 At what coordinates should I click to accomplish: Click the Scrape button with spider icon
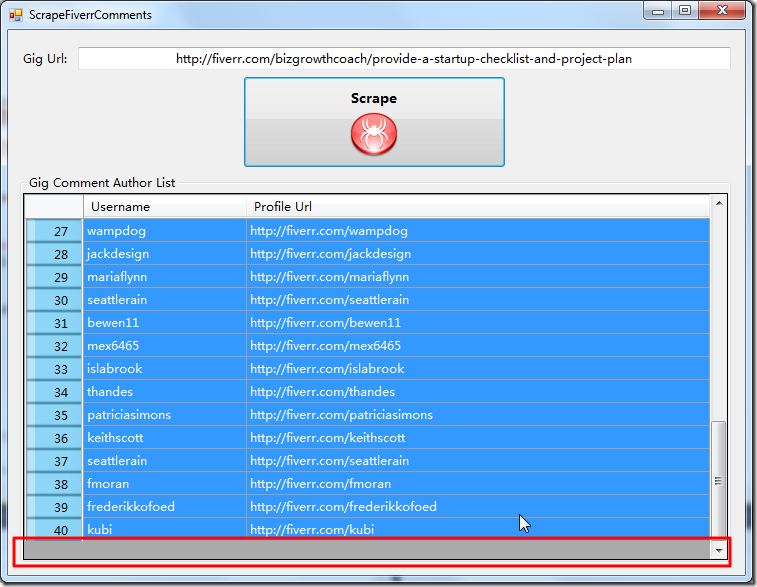pyautogui.click(x=374, y=122)
